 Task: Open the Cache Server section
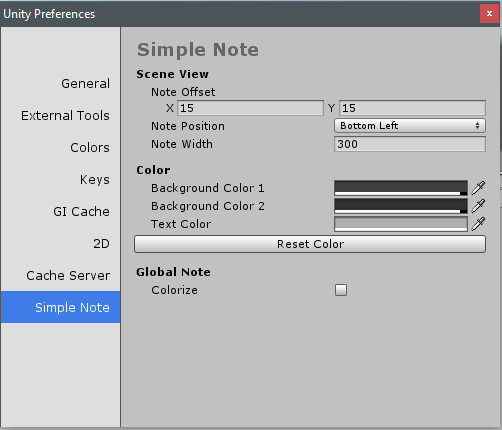click(60, 275)
